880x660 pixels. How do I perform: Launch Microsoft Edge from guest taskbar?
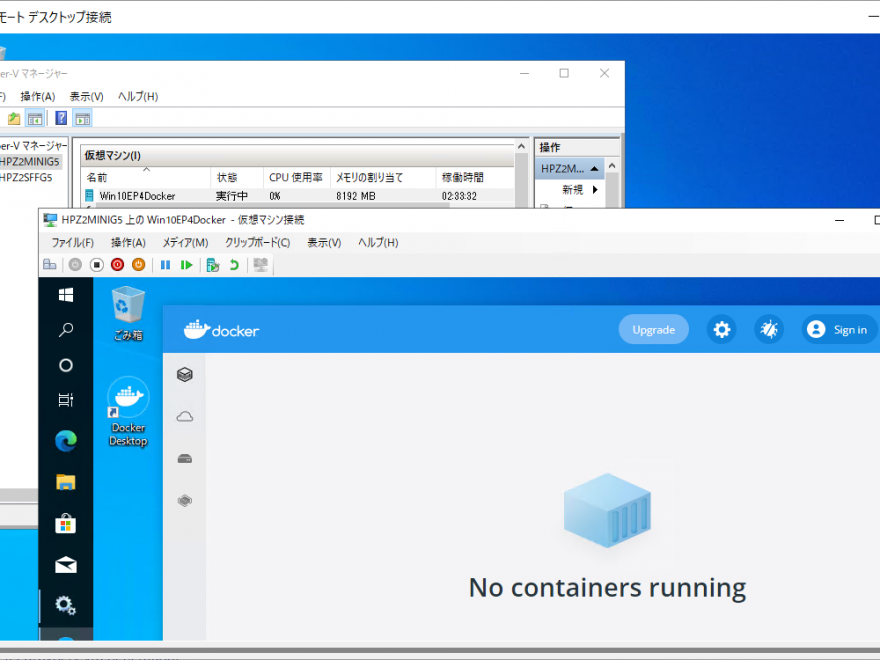(66, 441)
